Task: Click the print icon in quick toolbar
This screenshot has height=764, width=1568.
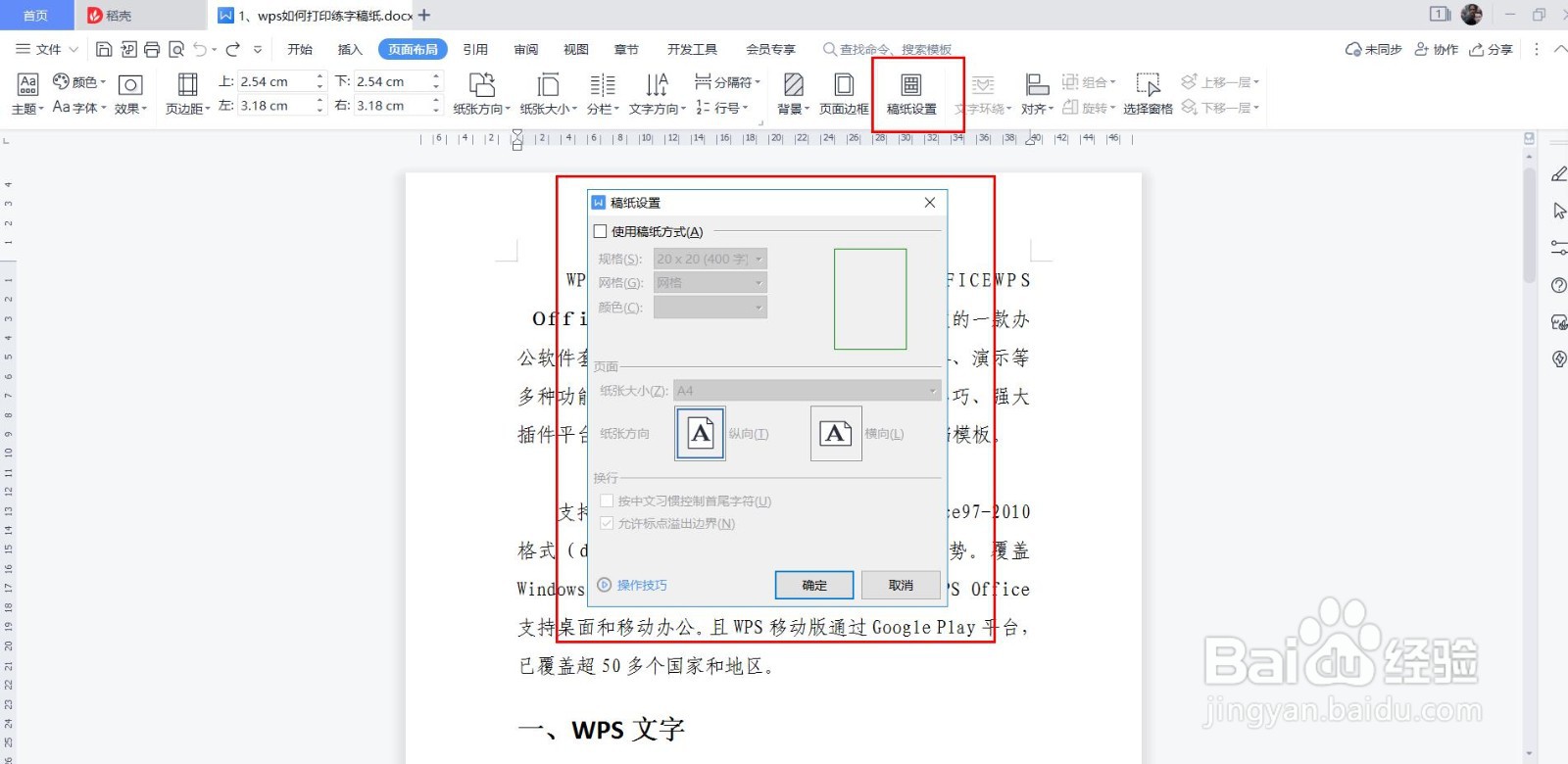Action: 152,49
